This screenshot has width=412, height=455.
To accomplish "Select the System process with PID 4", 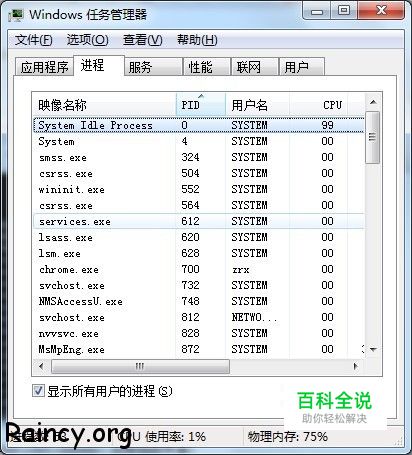I will (199, 141).
